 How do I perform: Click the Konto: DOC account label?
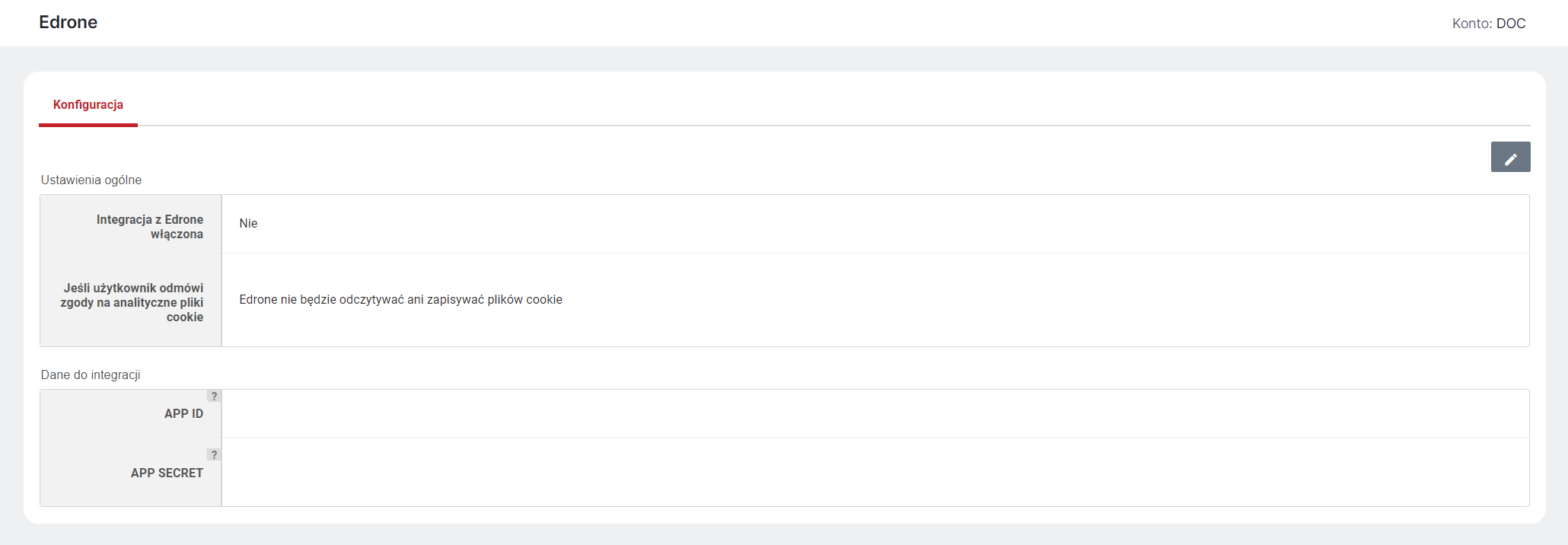[x=1489, y=24]
